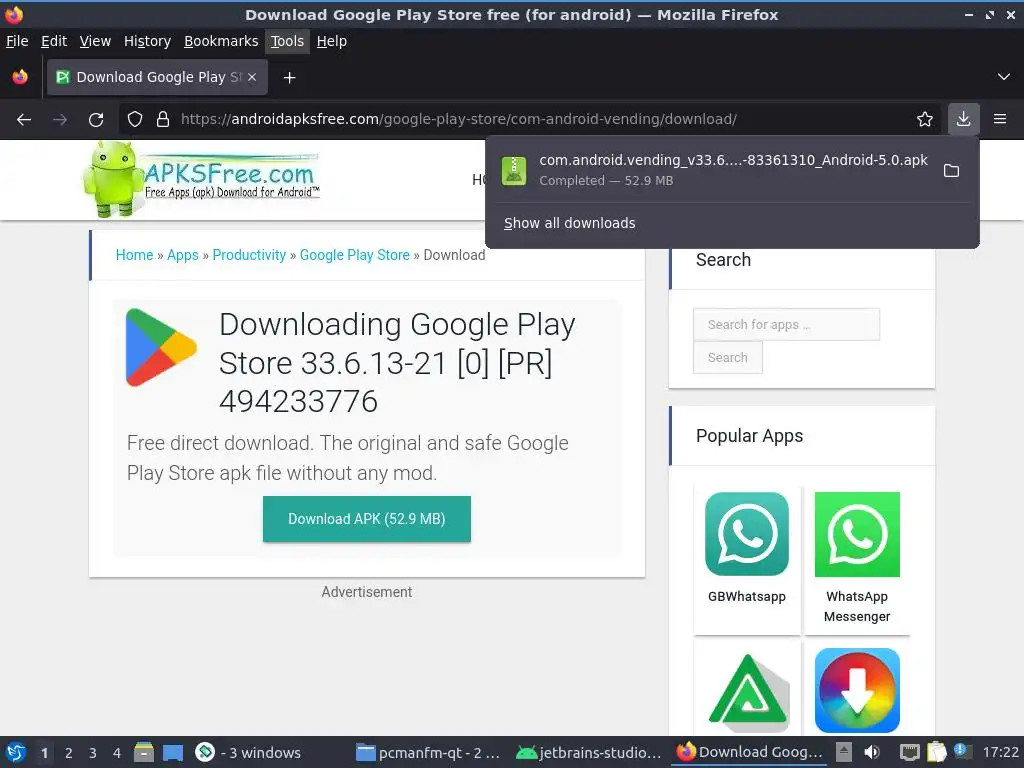The height and width of the screenshot is (768, 1024).
Task: Open the GBWhatsapp app icon
Action: pyautogui.click(x=747, y=534)
